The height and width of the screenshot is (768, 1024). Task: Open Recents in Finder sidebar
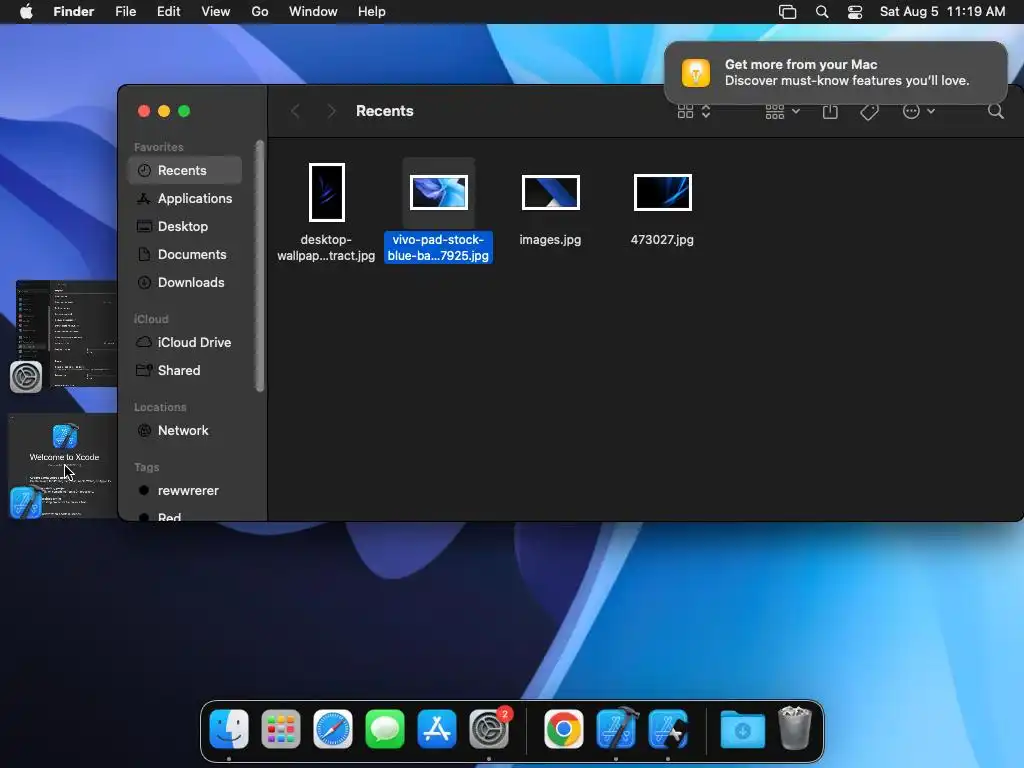coord(185,170)
